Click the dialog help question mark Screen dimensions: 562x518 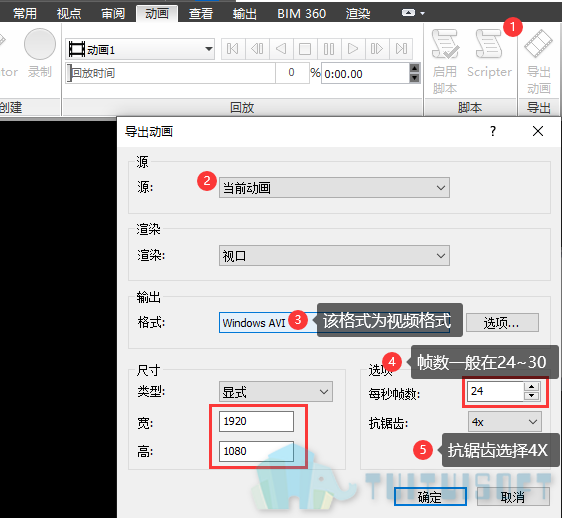[493, 131]
